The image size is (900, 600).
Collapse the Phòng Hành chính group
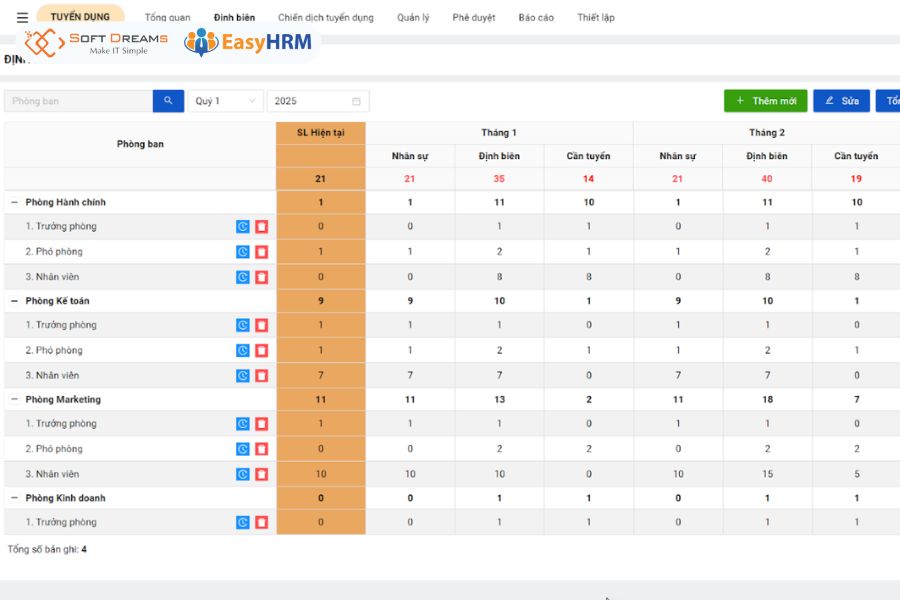coord(14,202)
